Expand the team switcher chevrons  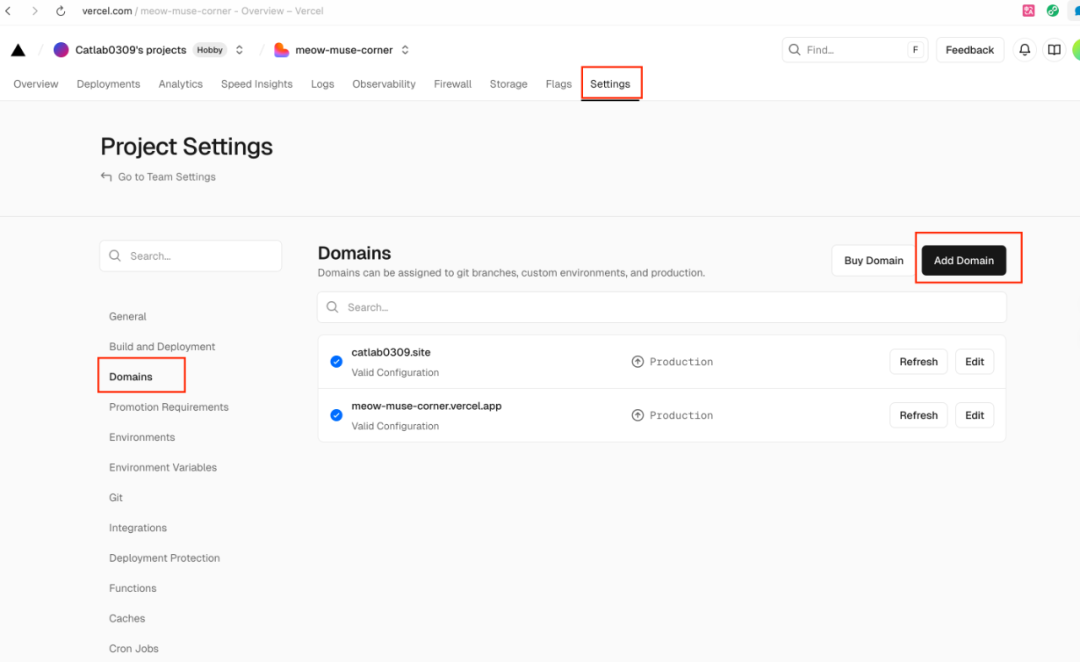coord(239,50)
